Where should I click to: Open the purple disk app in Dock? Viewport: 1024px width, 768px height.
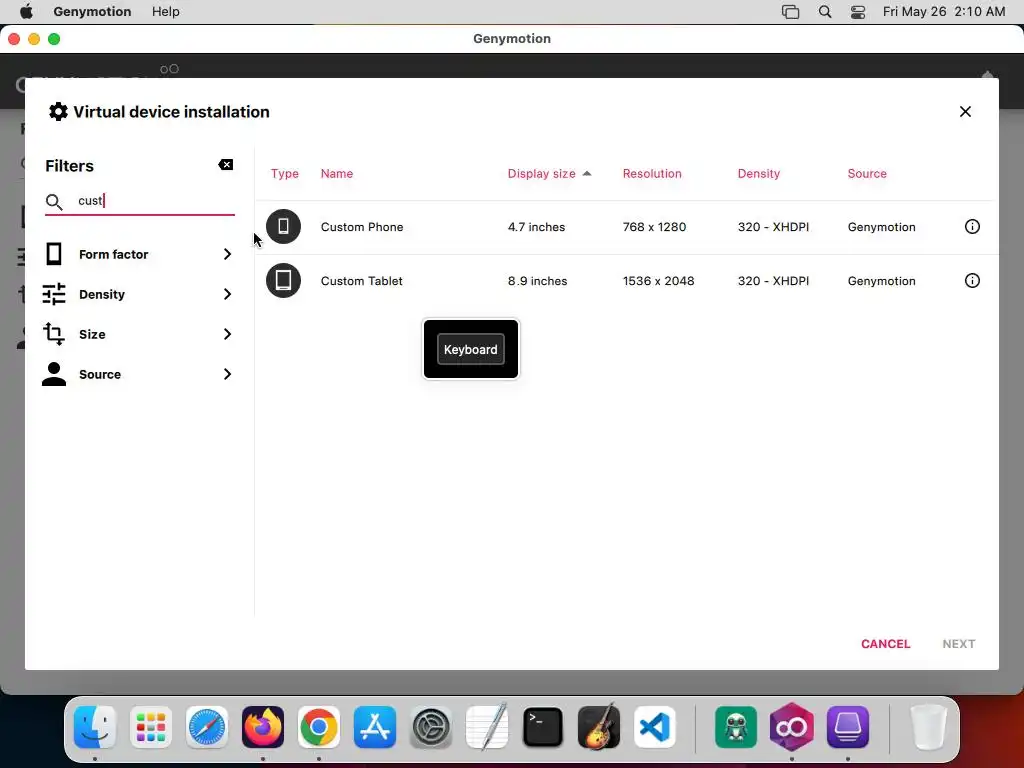point(848,727)
